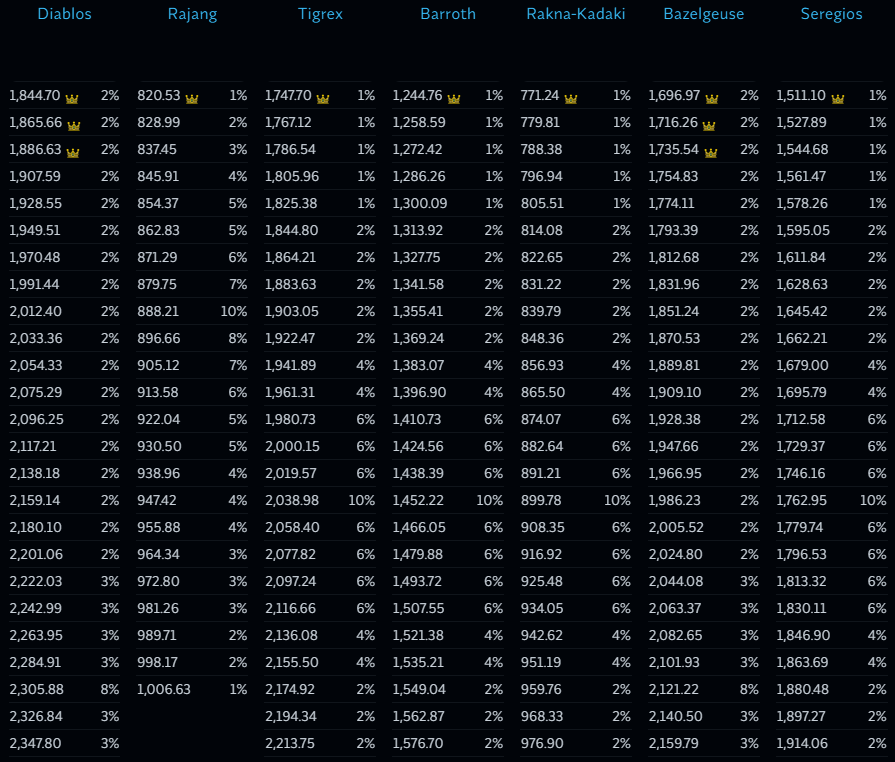Select Tigrex size value 2,000.15
Viewport: 895px width, 762px height.
(x=292, y=446)
